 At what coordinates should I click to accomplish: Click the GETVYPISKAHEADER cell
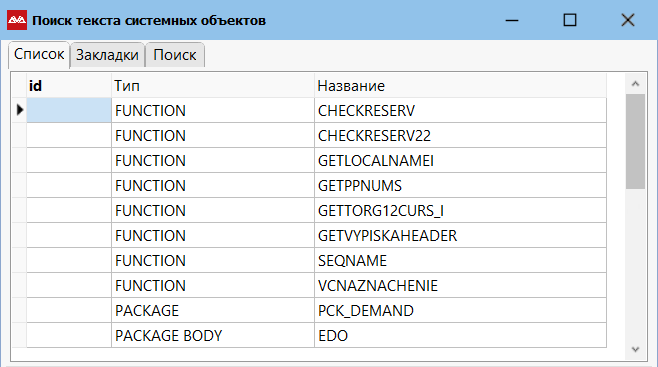tap(460, 235)
